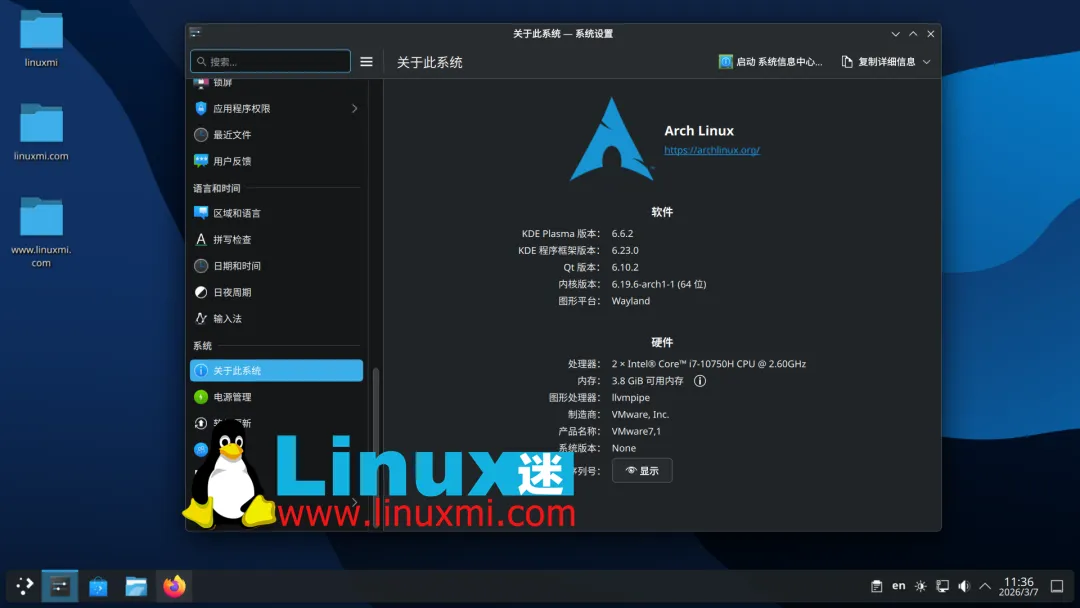Open 用户反馈 settings page

tap(276, 160)
